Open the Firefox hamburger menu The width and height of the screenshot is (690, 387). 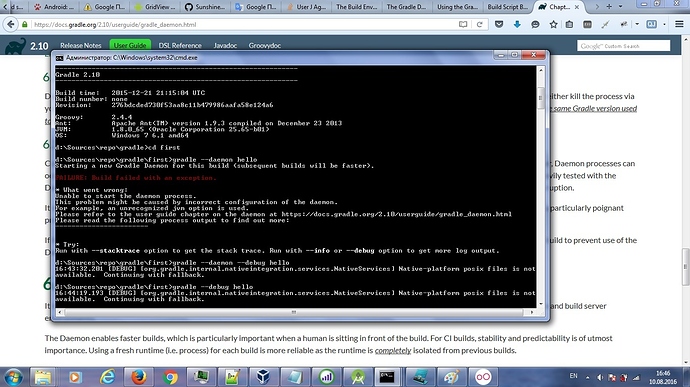coord(679,25)
